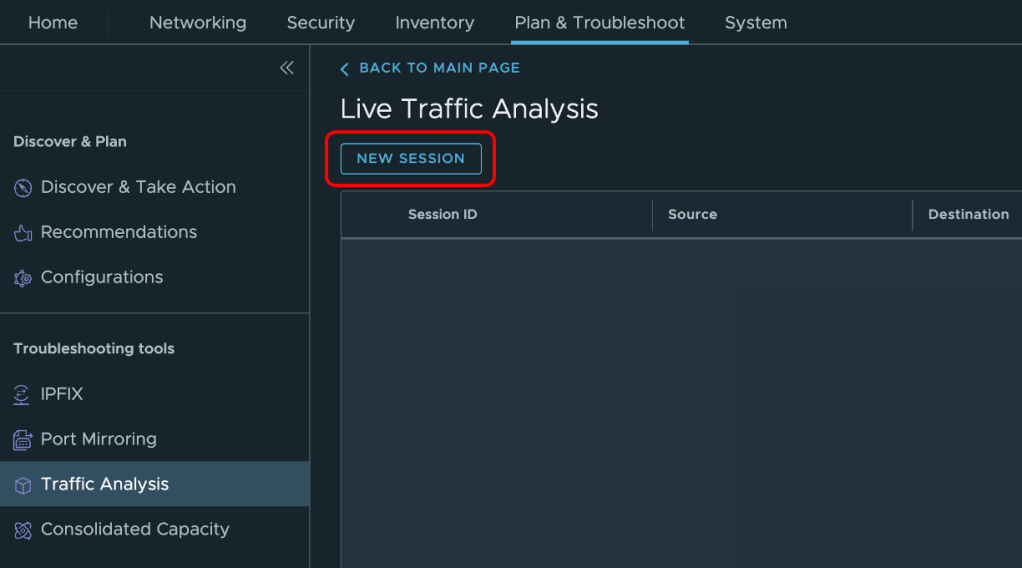Open Recommendations in the sidebar
The height and width of the screenshot is (568, 1022).
click(x=118, y=232)
